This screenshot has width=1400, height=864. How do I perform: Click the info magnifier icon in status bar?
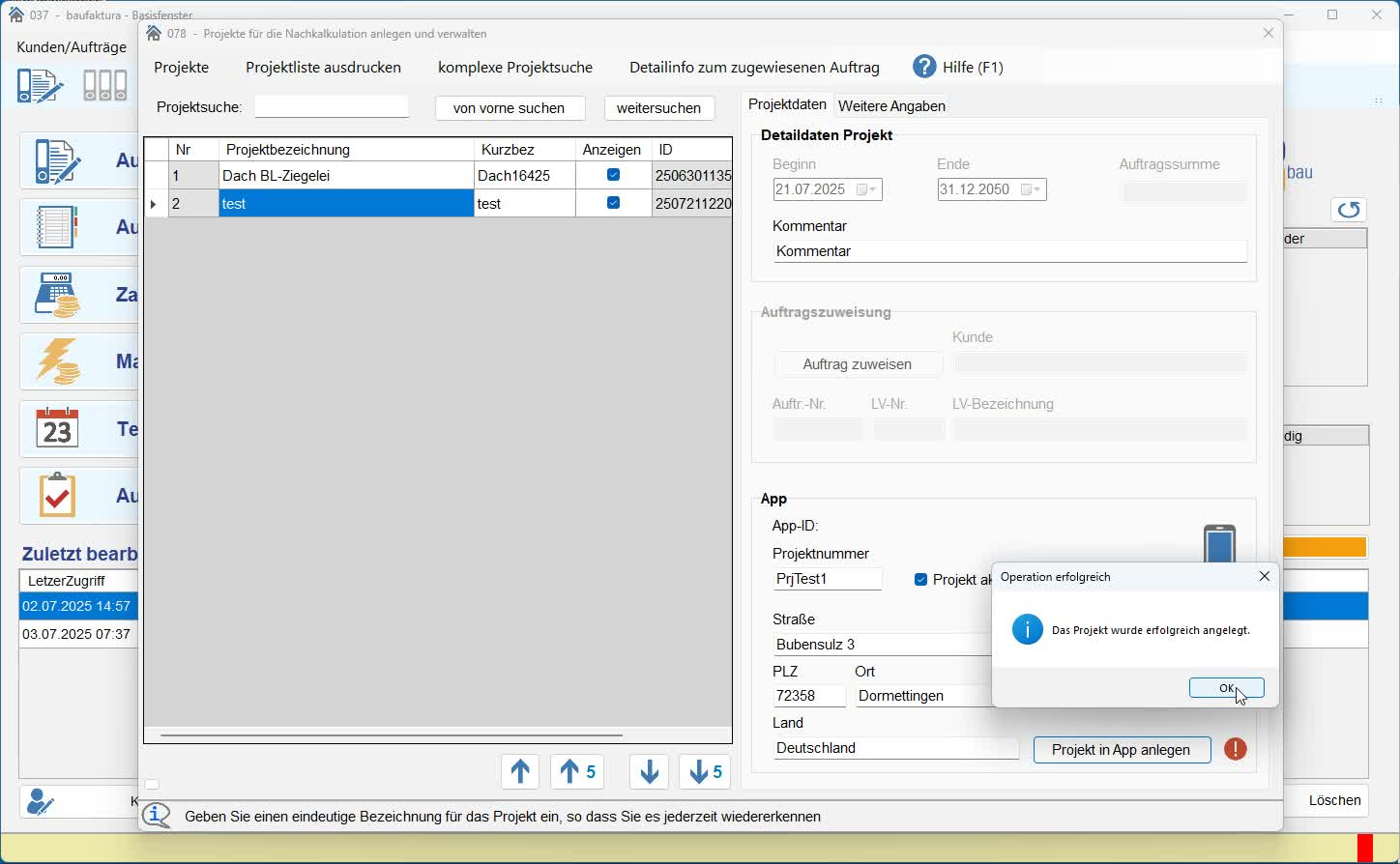[x=157, y=817]
